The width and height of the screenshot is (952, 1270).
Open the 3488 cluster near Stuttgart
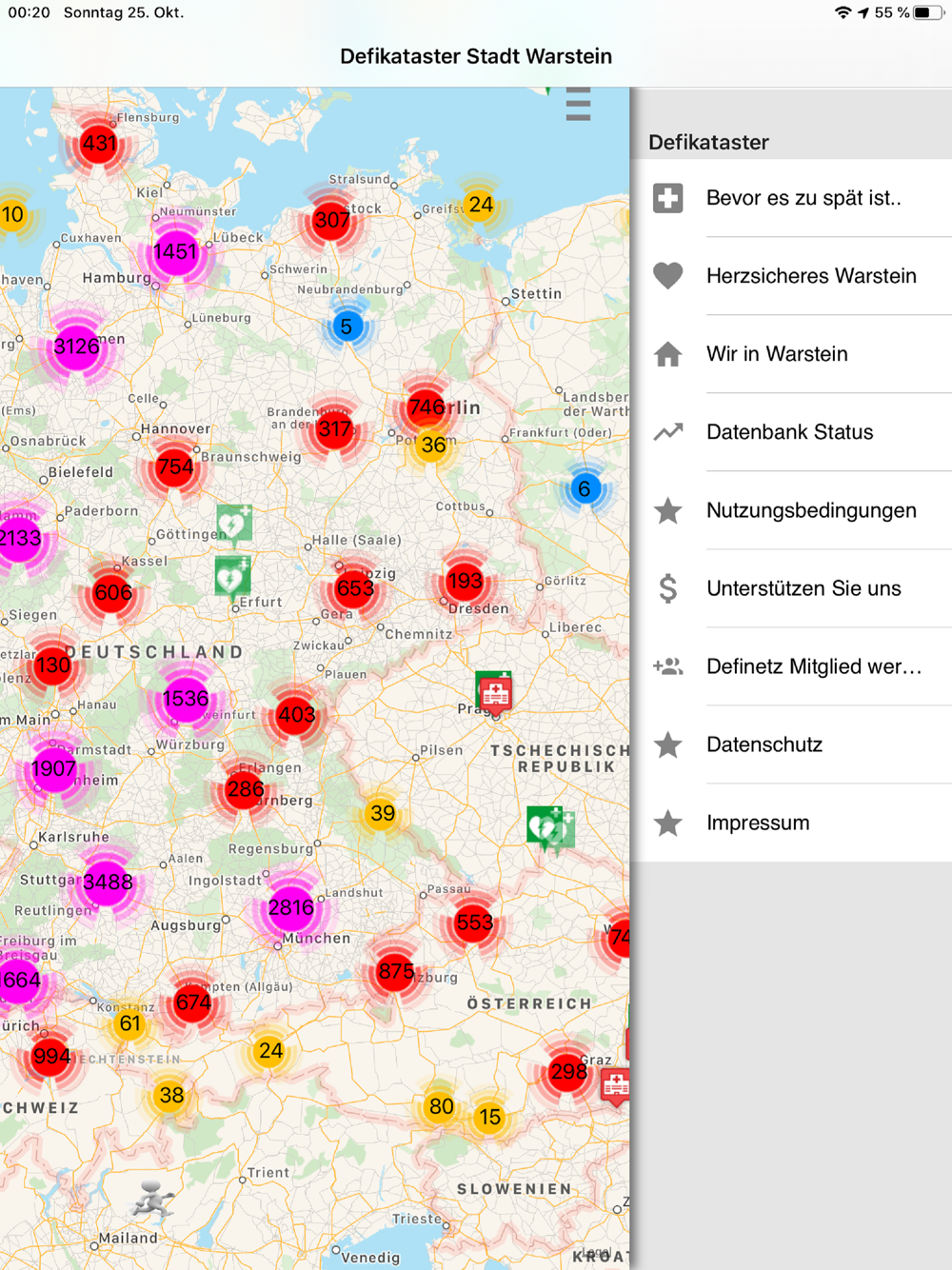(x=108, y=882)
